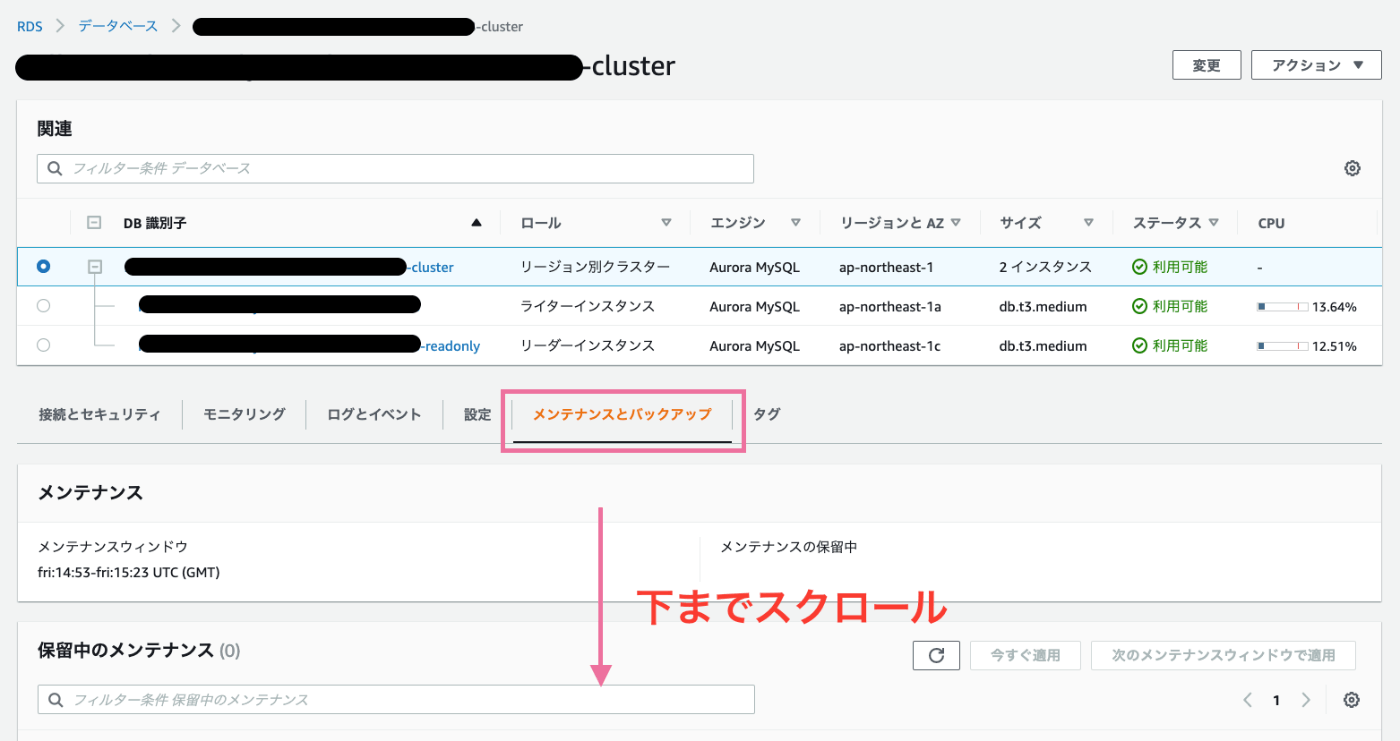The height and width of the screenshot is (741, 1400).
Task: Click page number 1 in pagination
Action: (x=1276, y=700)
